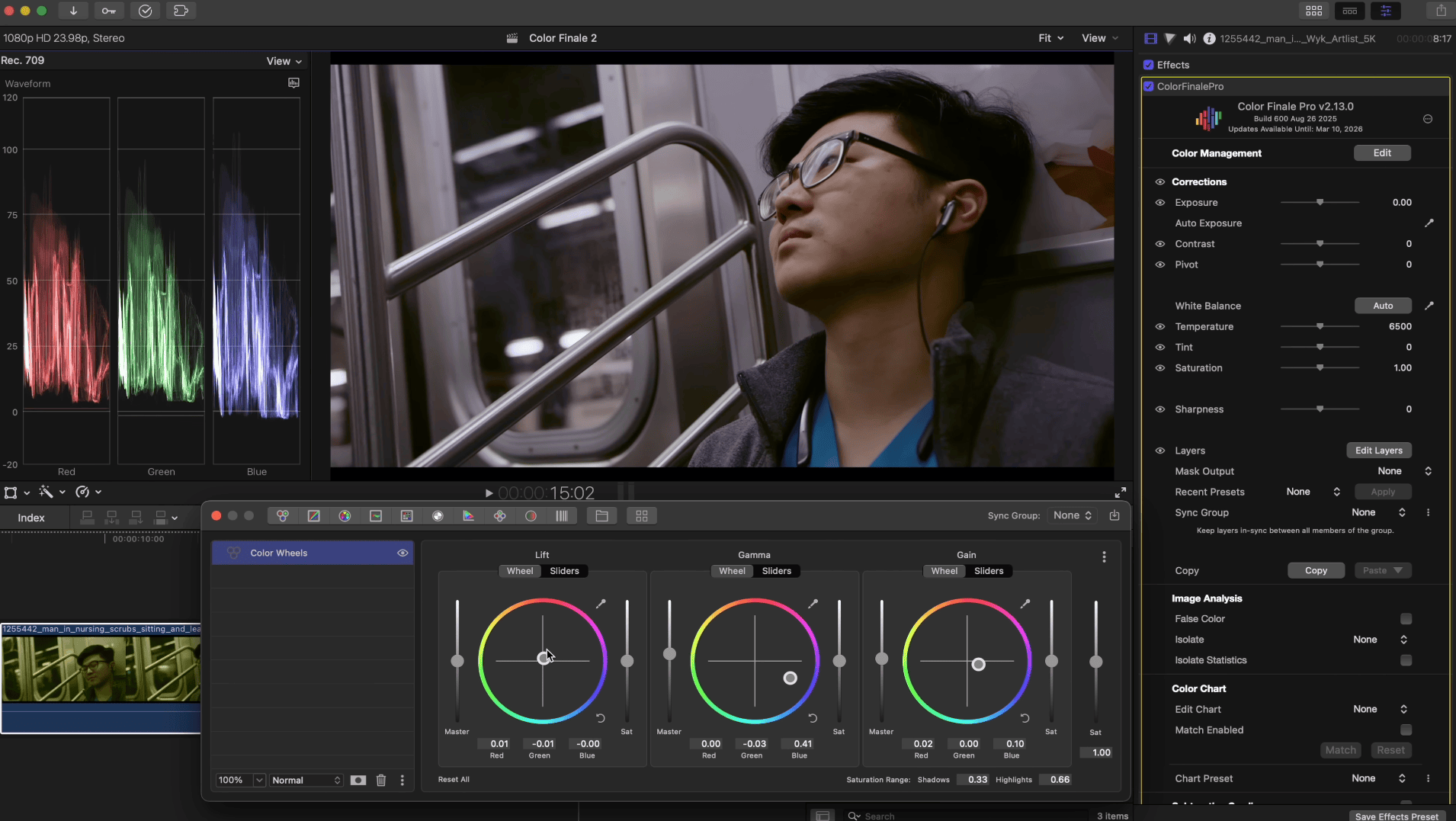Screen dimensions: 1456x821
Task: Open the keyword editor key icon
Action: point(109,11)
